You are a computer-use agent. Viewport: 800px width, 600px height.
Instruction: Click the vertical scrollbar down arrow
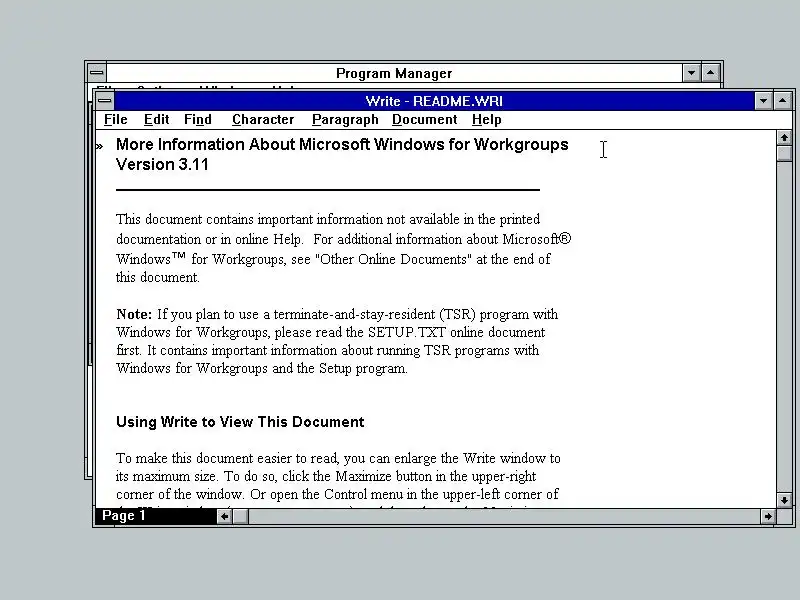tap(784, 500)
